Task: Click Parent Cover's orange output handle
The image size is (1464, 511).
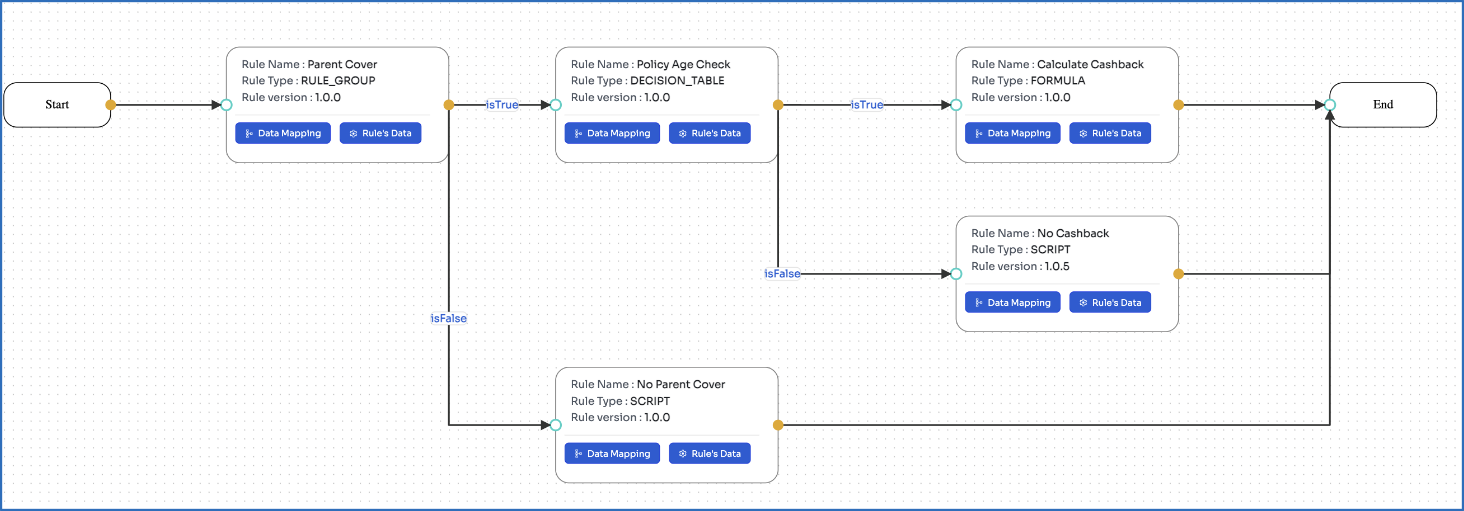Action: [x=449, y=104]
